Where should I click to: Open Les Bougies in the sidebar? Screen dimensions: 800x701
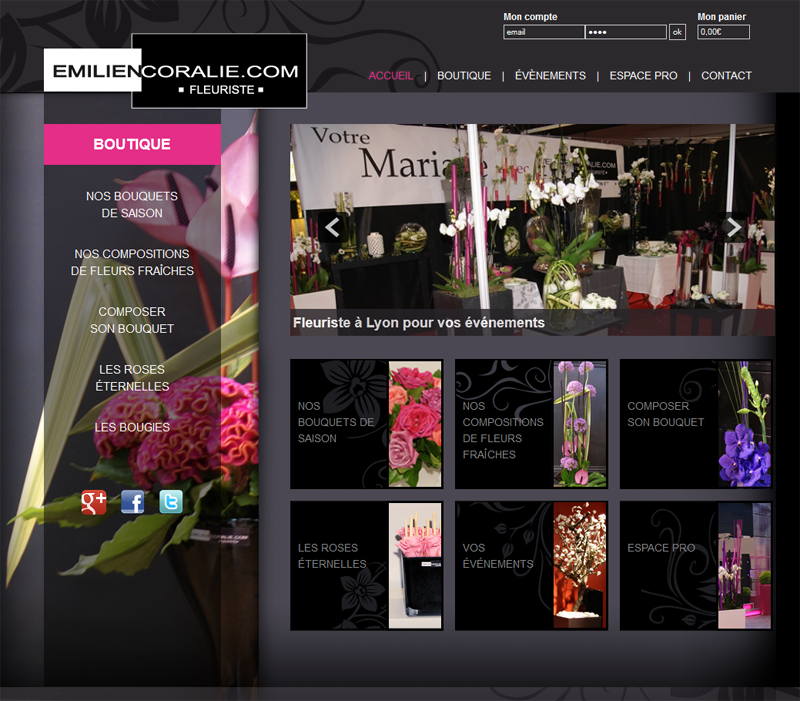coord(132,427)
